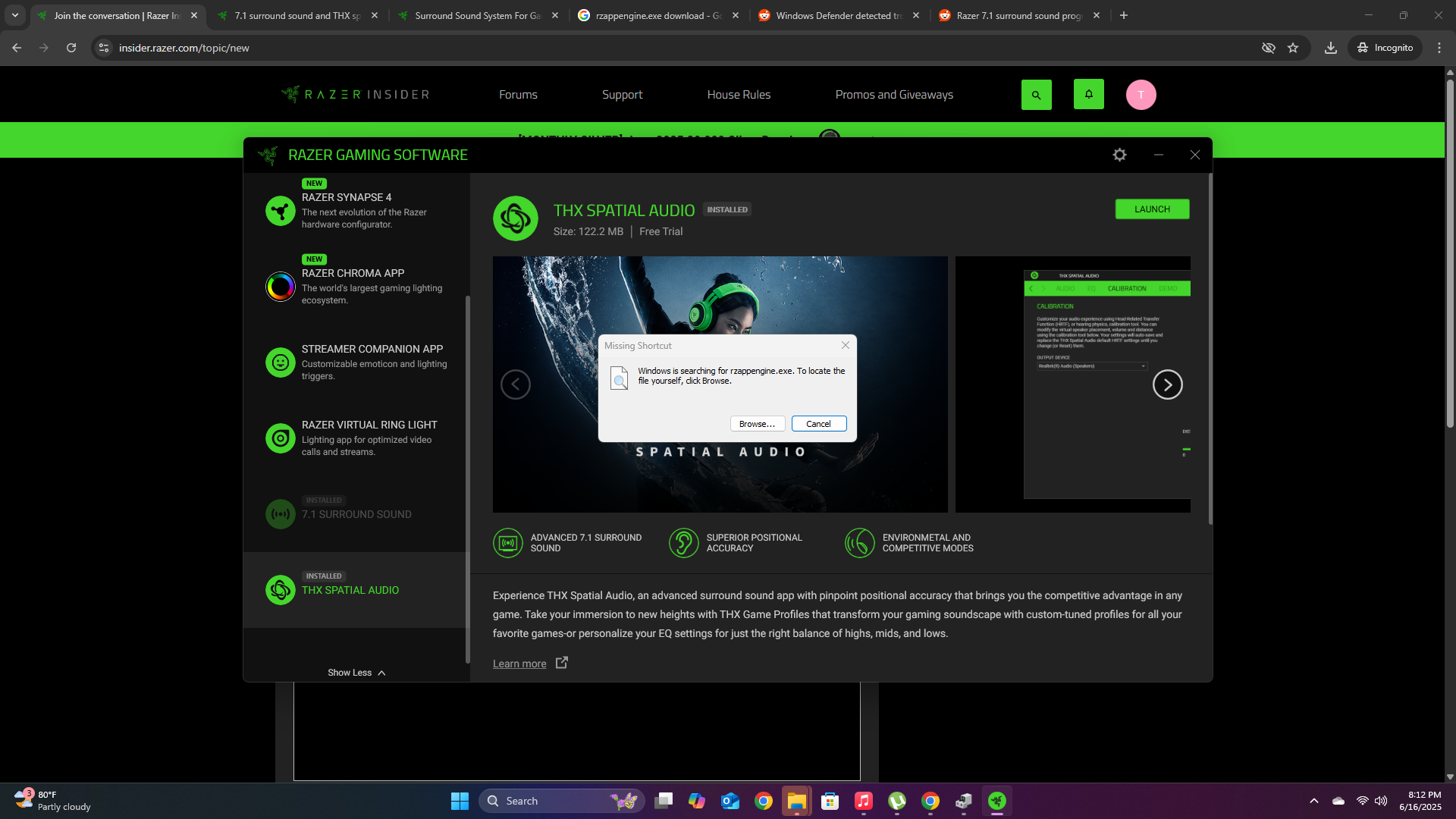Open the weather widget showing 80°F
Screen dimensions: 1456x819
52,801
